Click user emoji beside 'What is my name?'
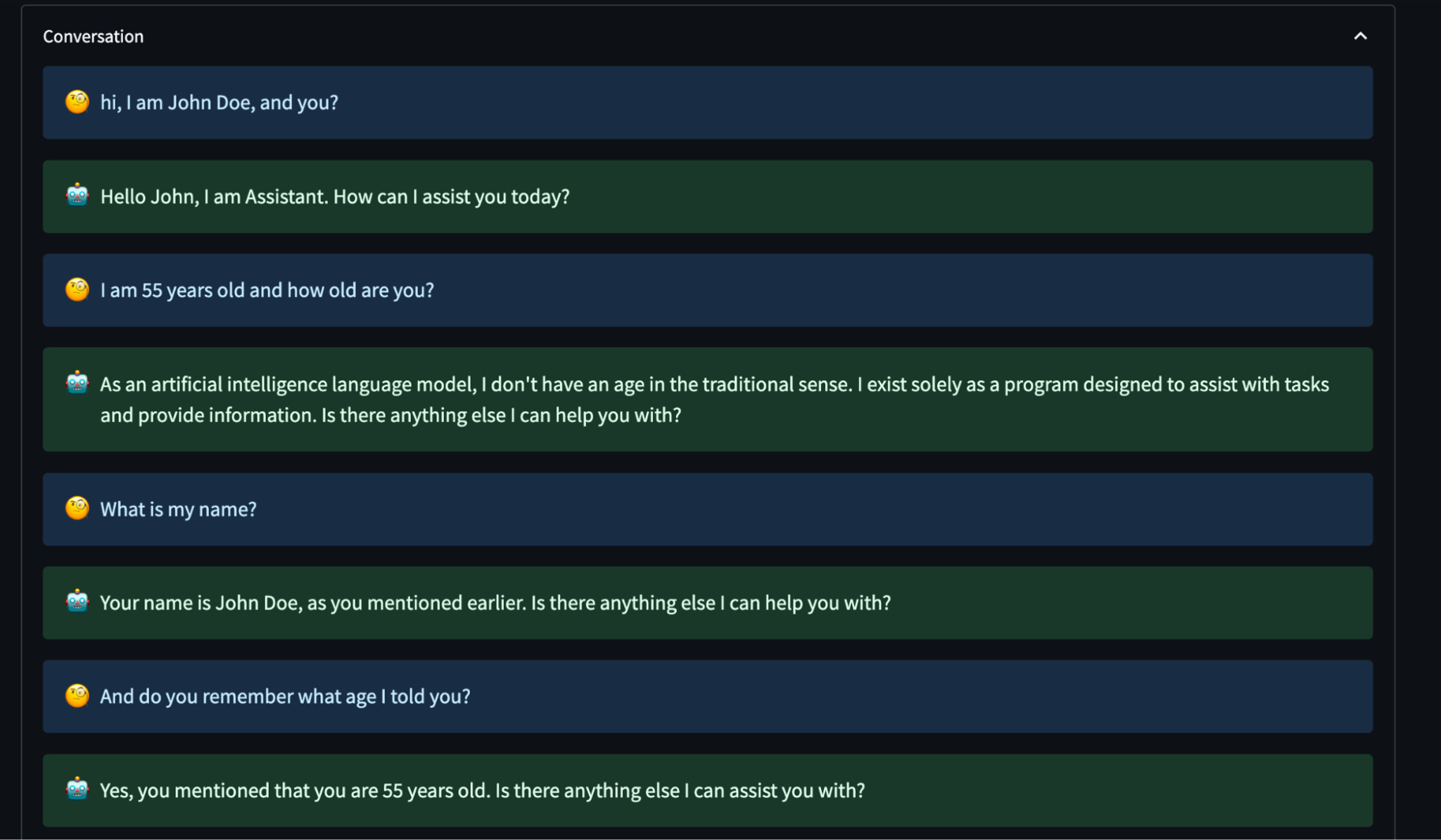This screenshot has width=1441, height=840. point(77,508)
